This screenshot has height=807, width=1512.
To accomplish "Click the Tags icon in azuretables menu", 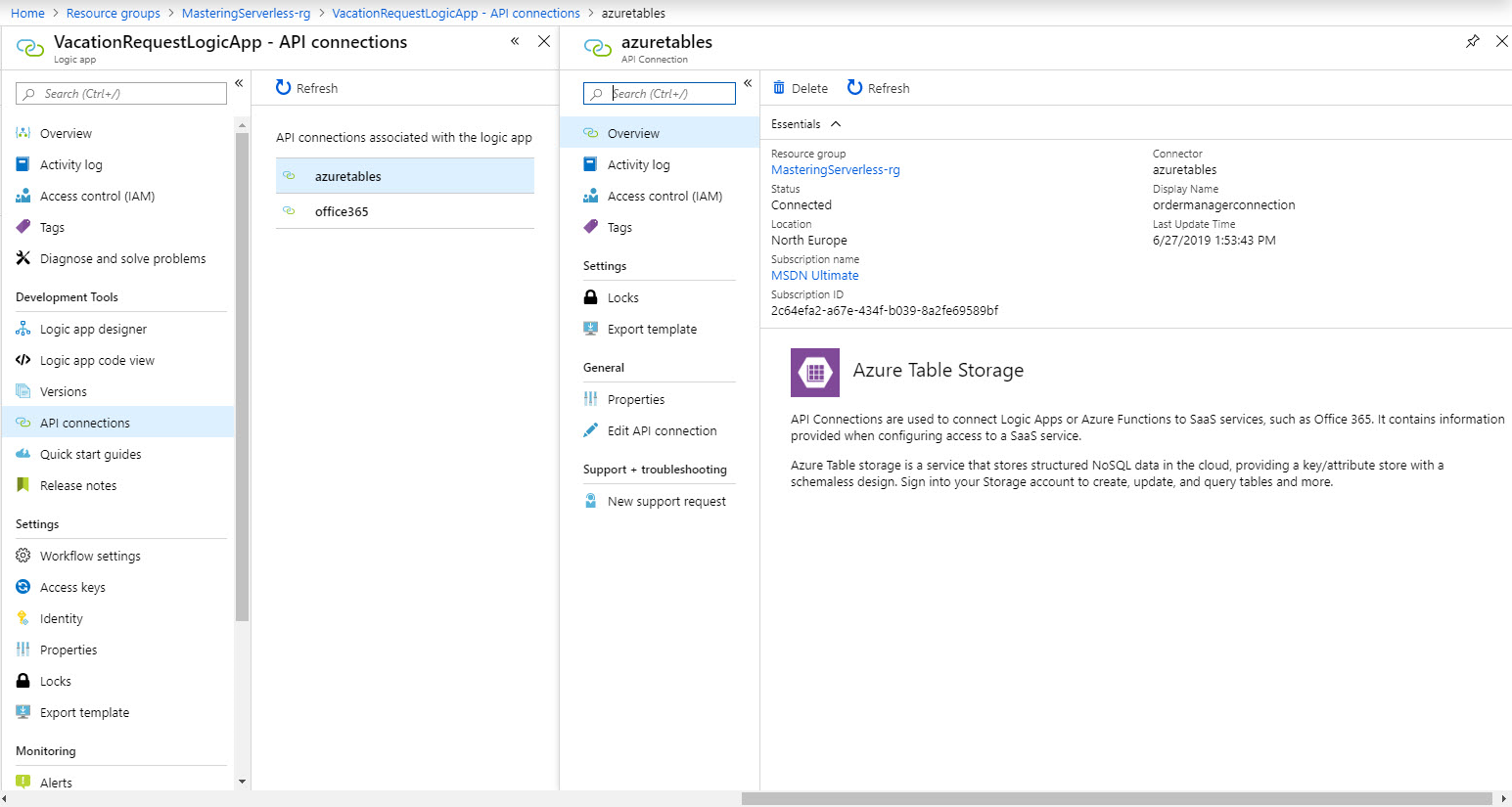I will (590, 227).
